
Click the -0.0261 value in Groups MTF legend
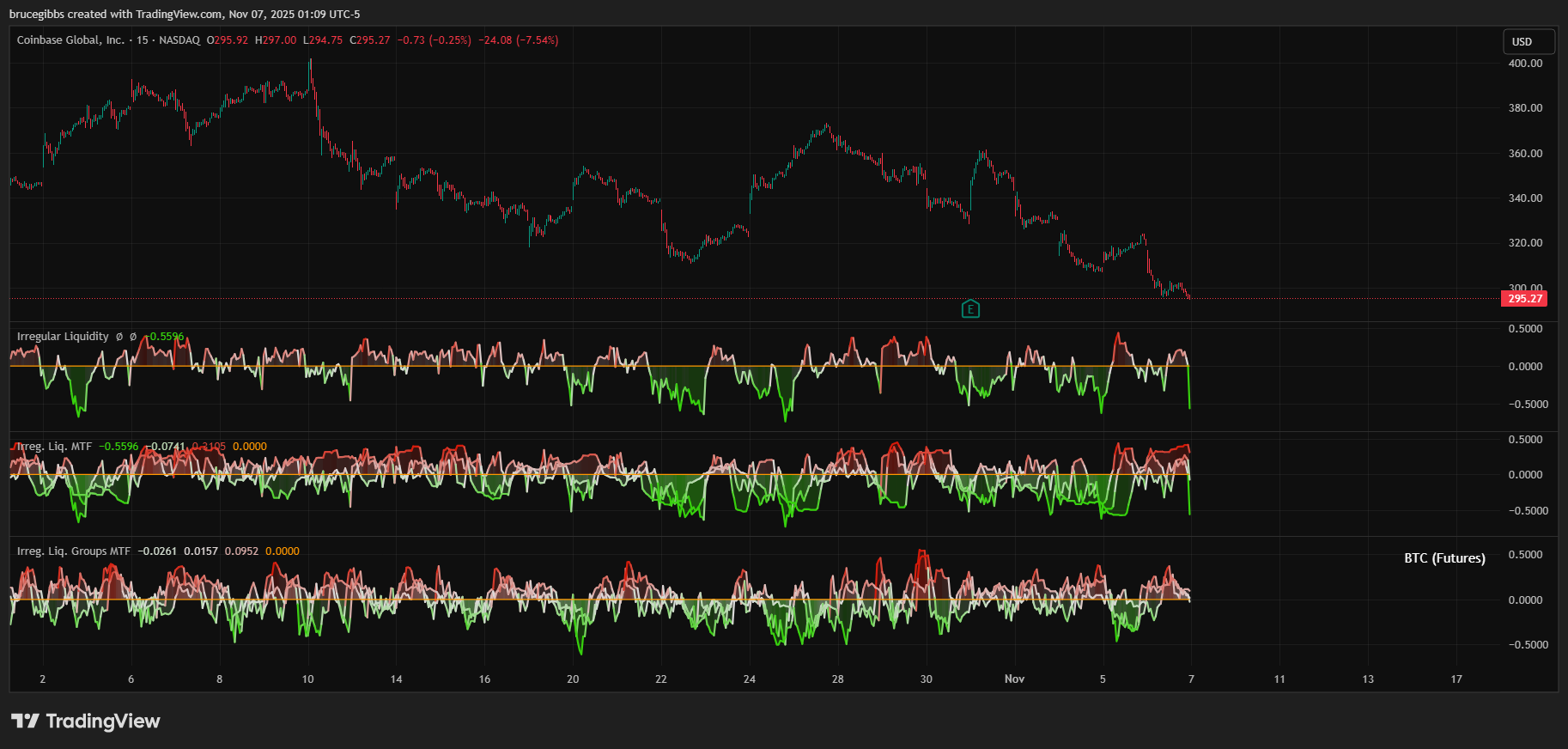[157, 551]
